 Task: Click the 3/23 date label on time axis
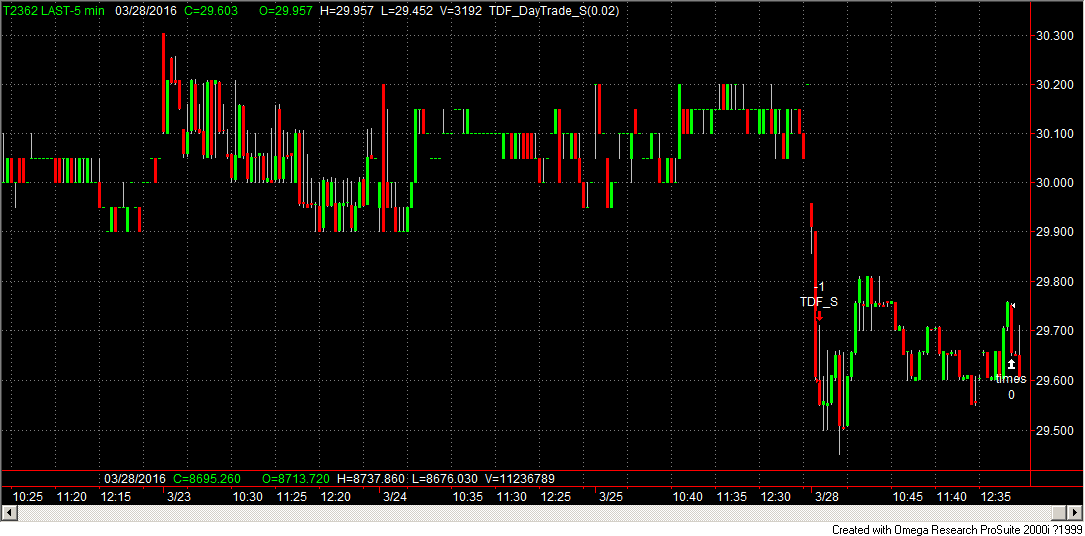(x=179, y=497)
